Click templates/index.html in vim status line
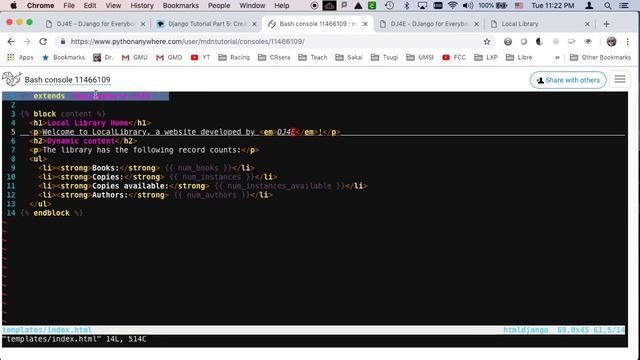Viewport: 640px width, 360px height. tap(47, 330)
